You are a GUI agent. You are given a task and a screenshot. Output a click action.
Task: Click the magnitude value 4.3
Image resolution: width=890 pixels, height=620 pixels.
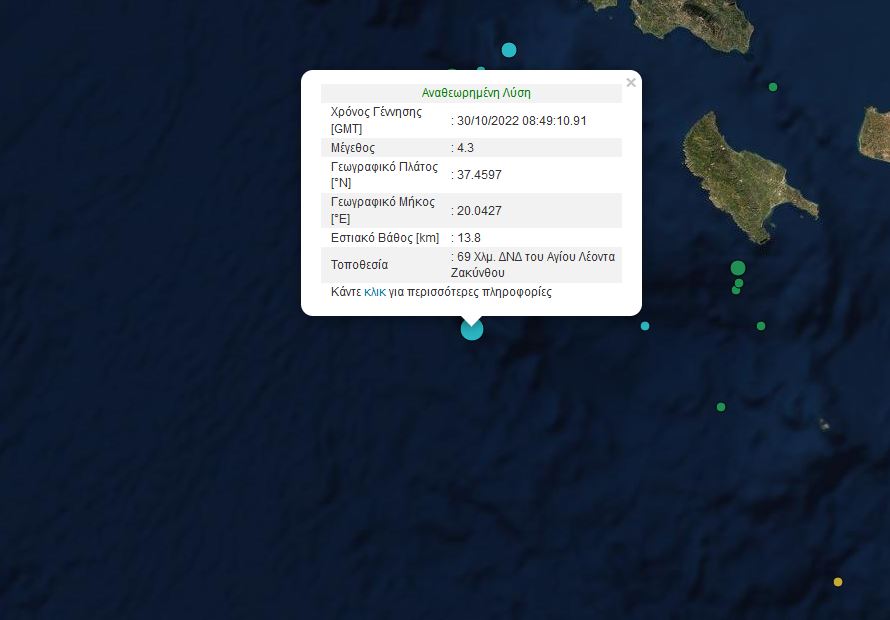click(465, 147)
